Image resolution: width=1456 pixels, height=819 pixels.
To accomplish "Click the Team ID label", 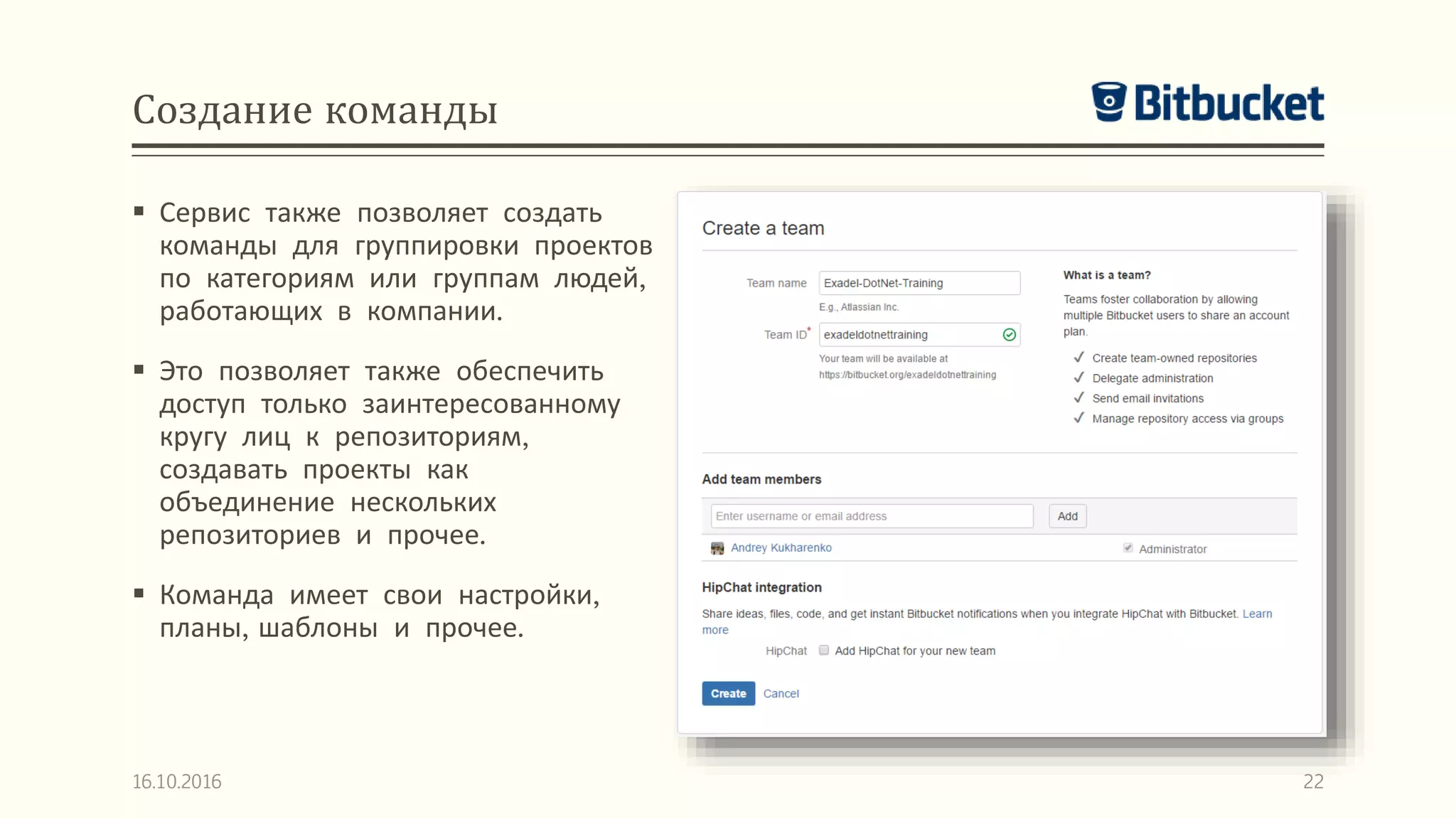I will (x=787, y=334).
